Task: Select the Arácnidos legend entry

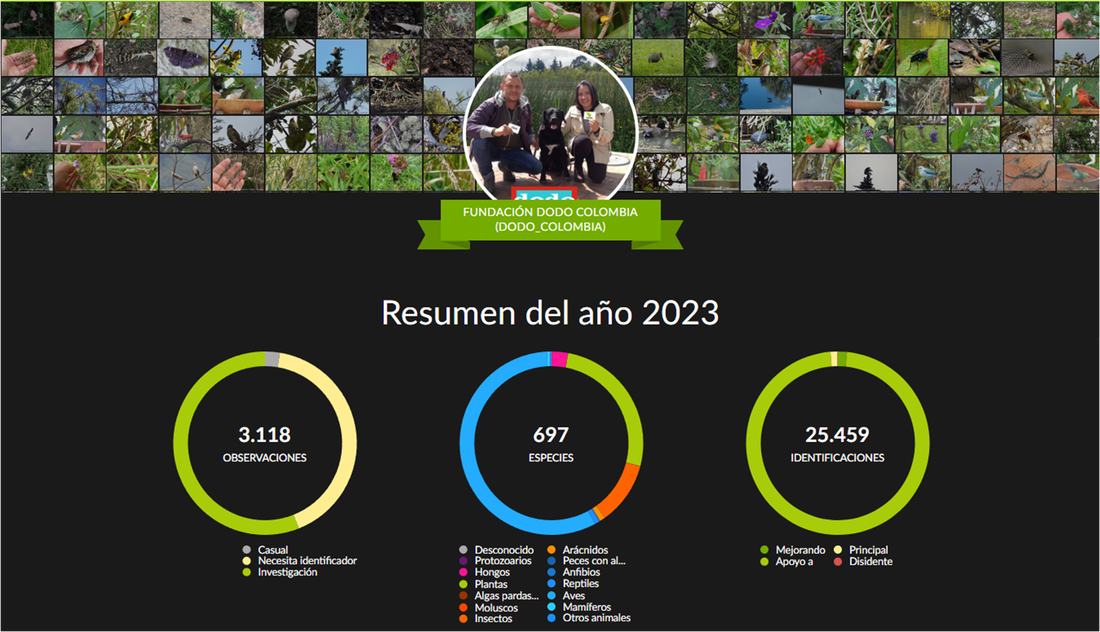Action: tap(577, 550)
